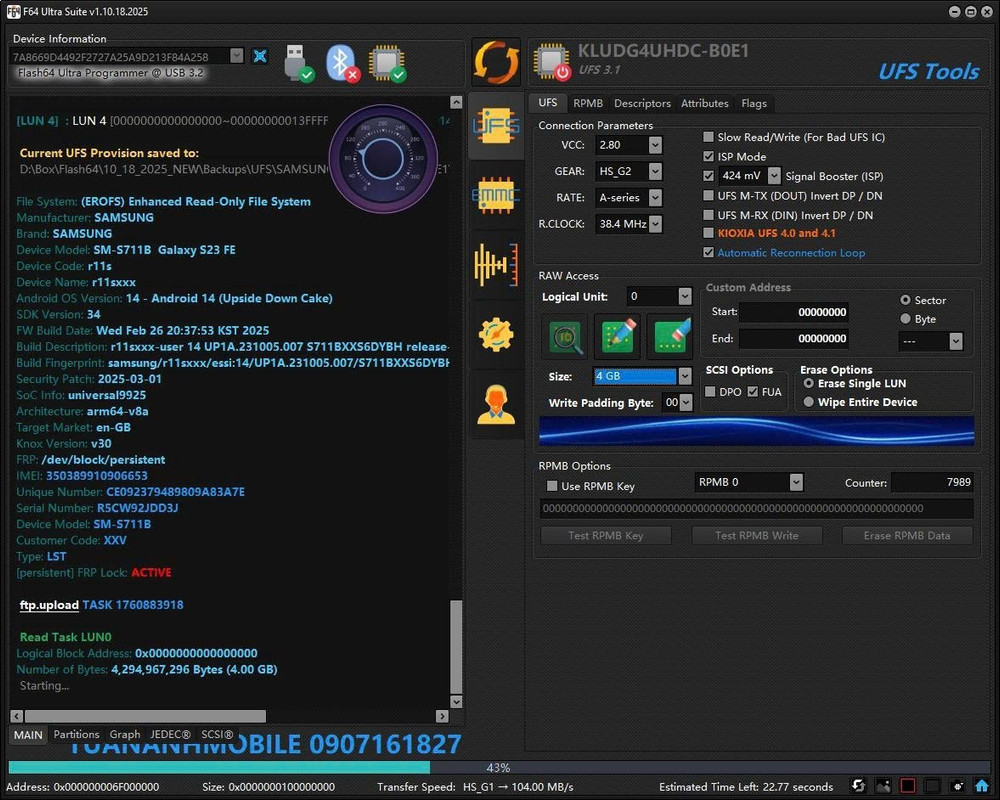Open the UFS module in the sidebar
The image size is (1000, 800).
496,126
